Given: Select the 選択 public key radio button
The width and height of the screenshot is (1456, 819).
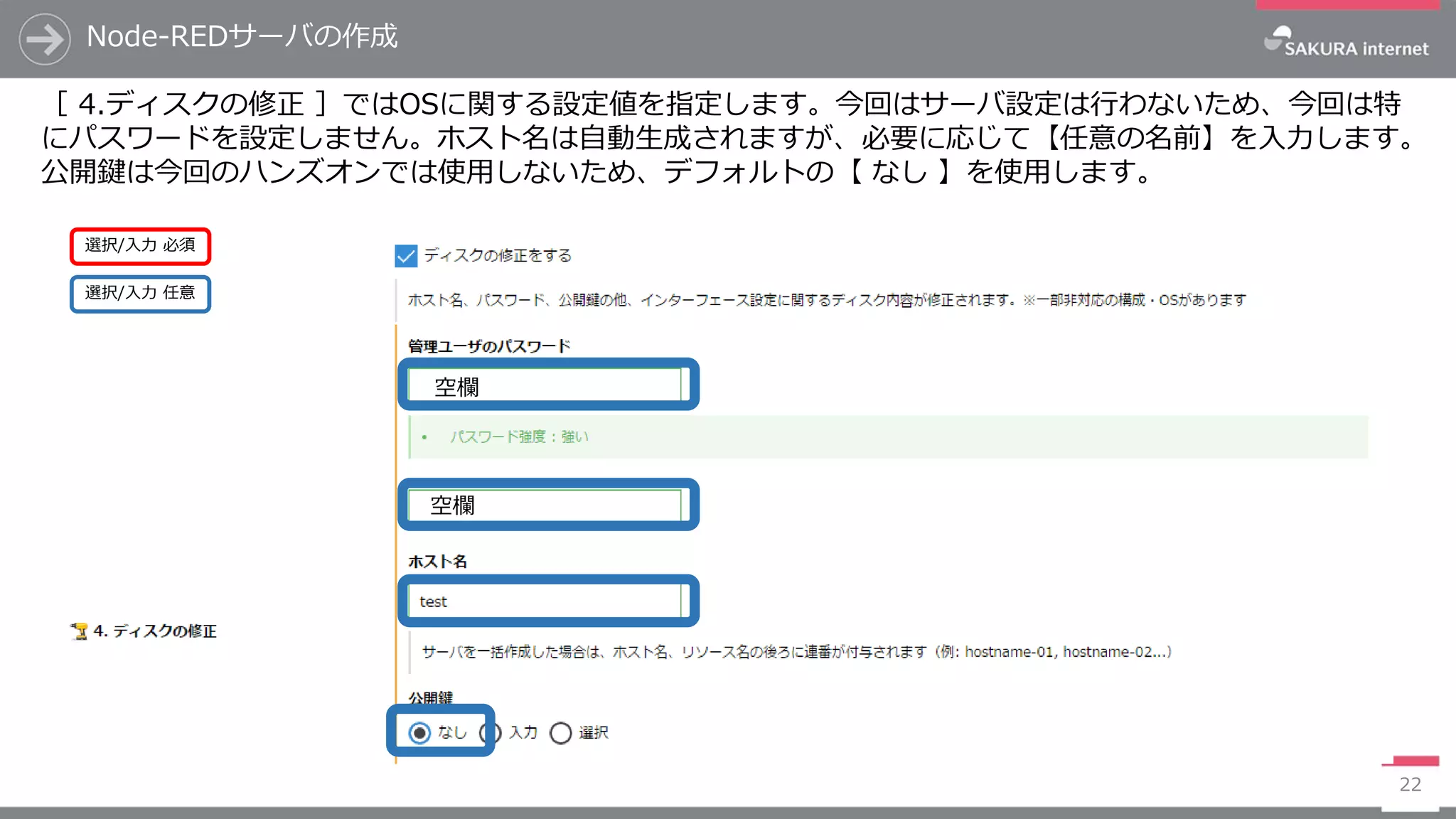Looking at the screenshot, I should [x=561, y=733].
